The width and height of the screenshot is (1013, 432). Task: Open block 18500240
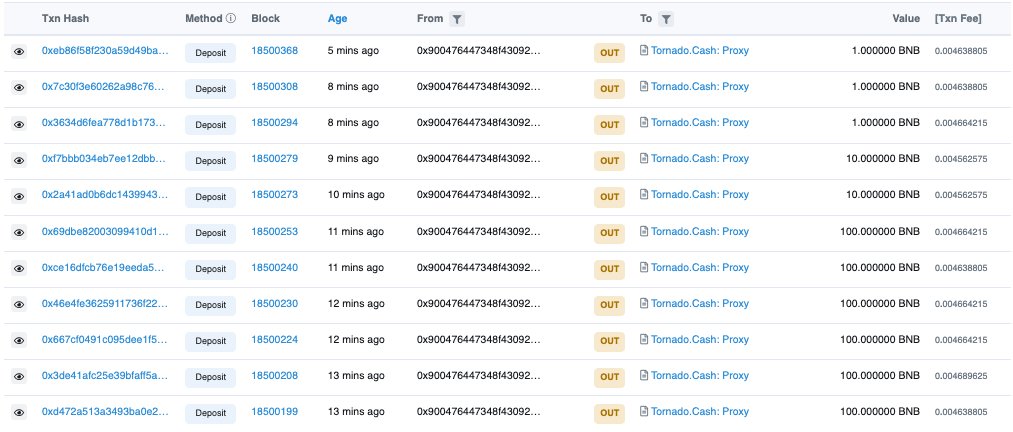[x=275, y=267]
